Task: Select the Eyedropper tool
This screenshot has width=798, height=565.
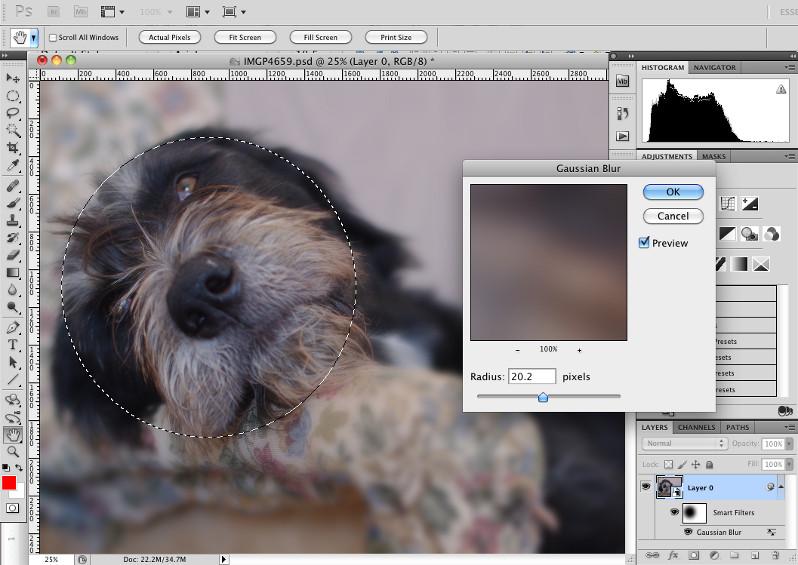Action: (13, 165)
